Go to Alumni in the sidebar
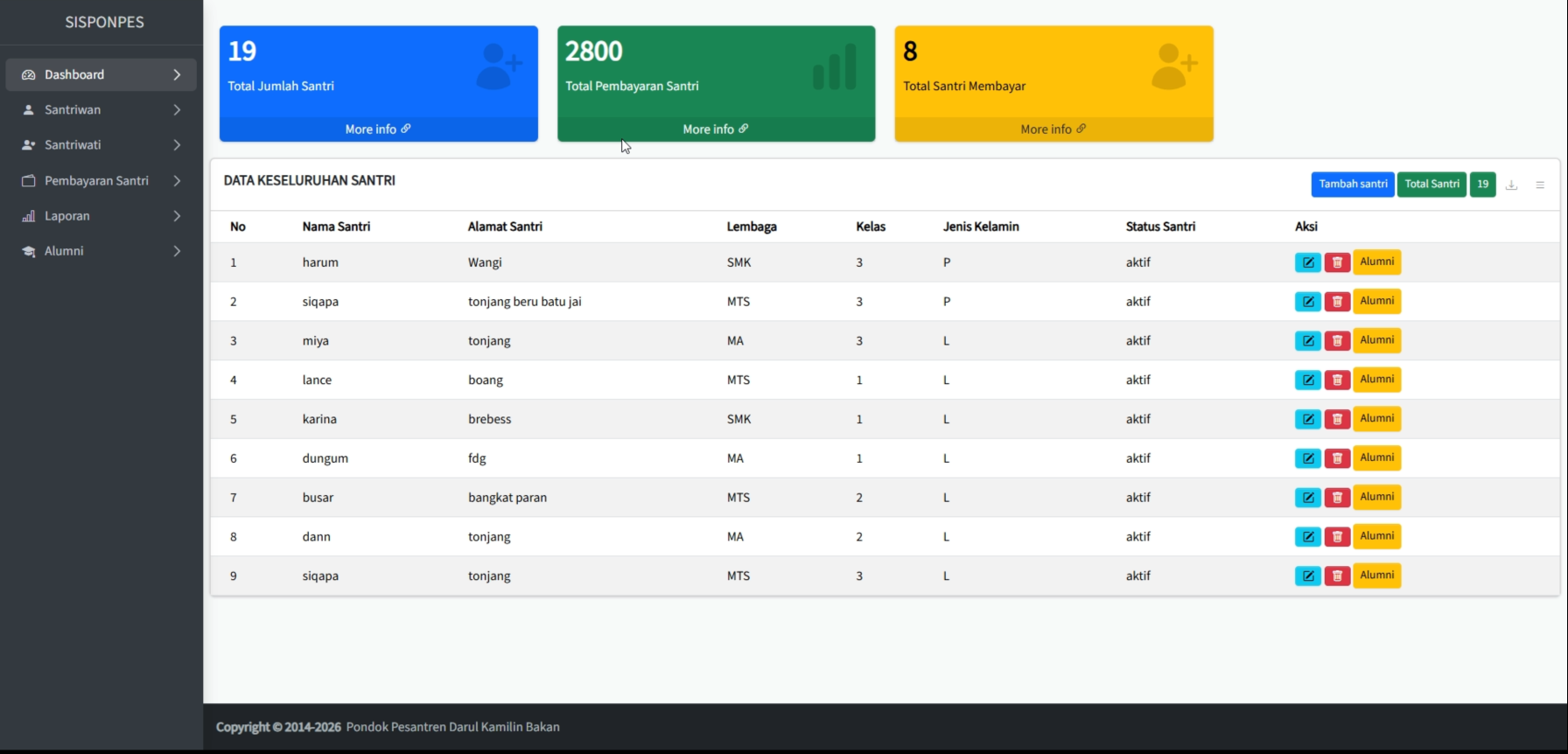Viewport: 1568px width, 754px height. coord(101,251)
